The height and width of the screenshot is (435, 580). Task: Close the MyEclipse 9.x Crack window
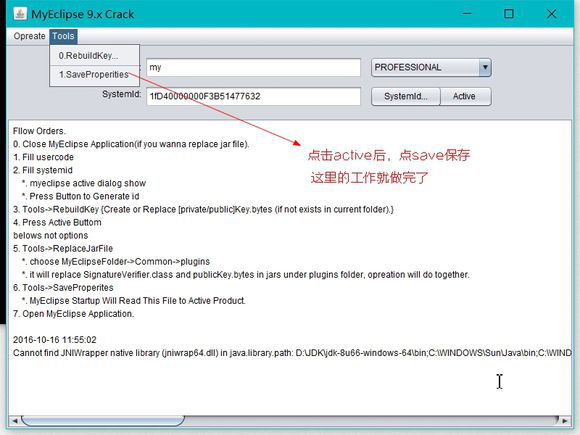pos(552,14)
